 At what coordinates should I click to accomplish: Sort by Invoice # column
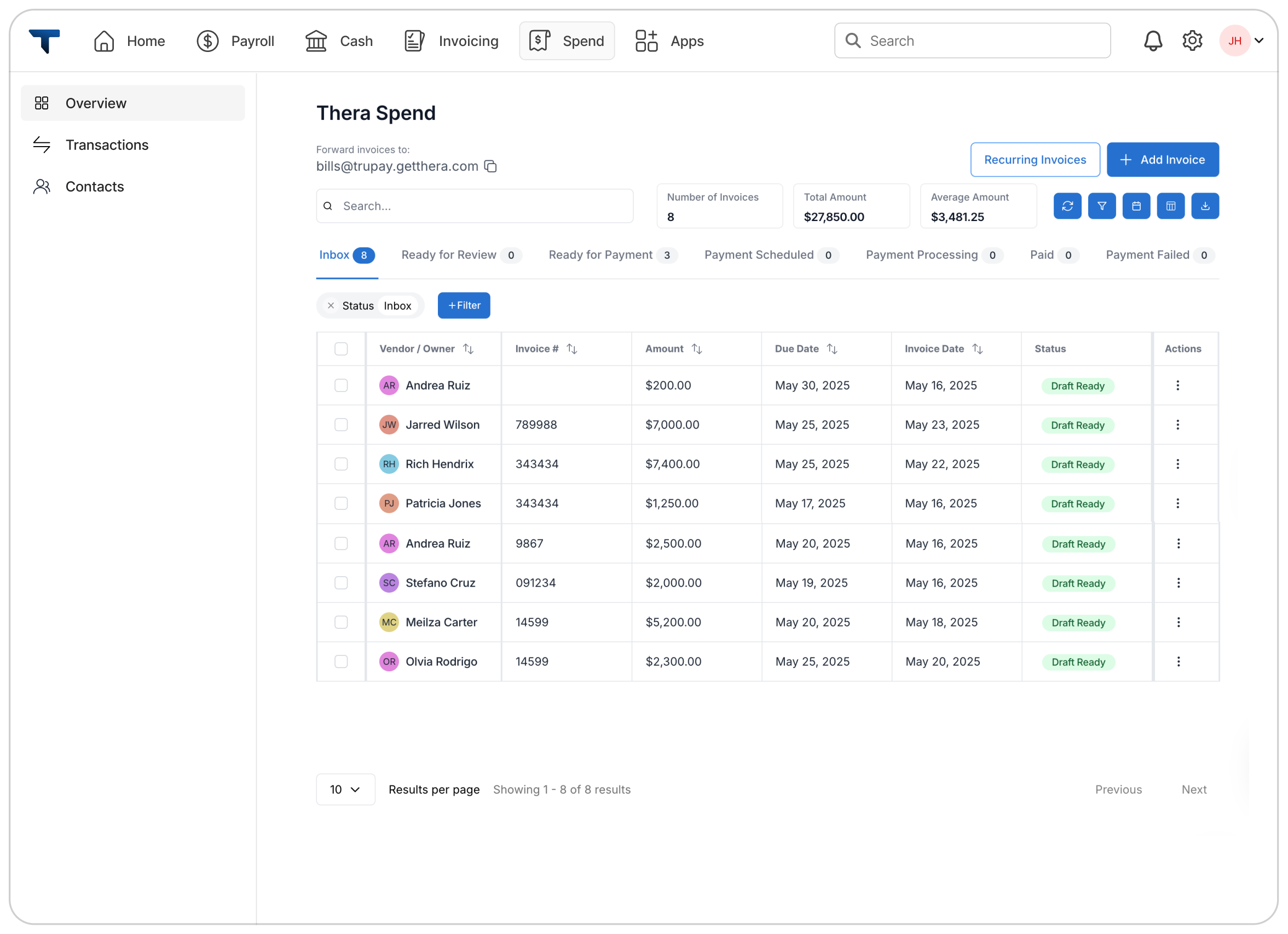(x=572, y=349)
